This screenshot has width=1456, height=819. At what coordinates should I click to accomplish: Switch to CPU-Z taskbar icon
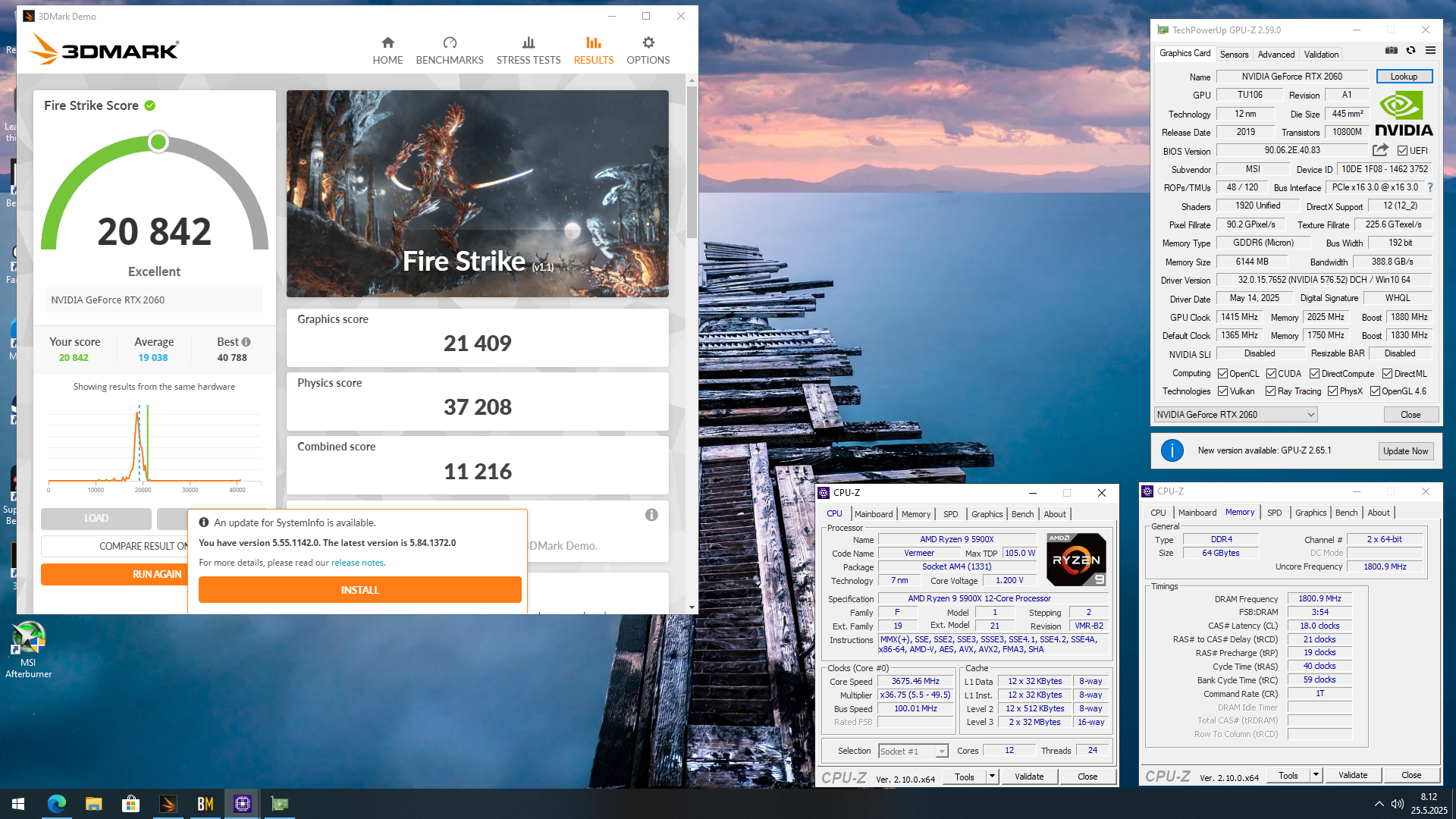[x=243, y=804]
